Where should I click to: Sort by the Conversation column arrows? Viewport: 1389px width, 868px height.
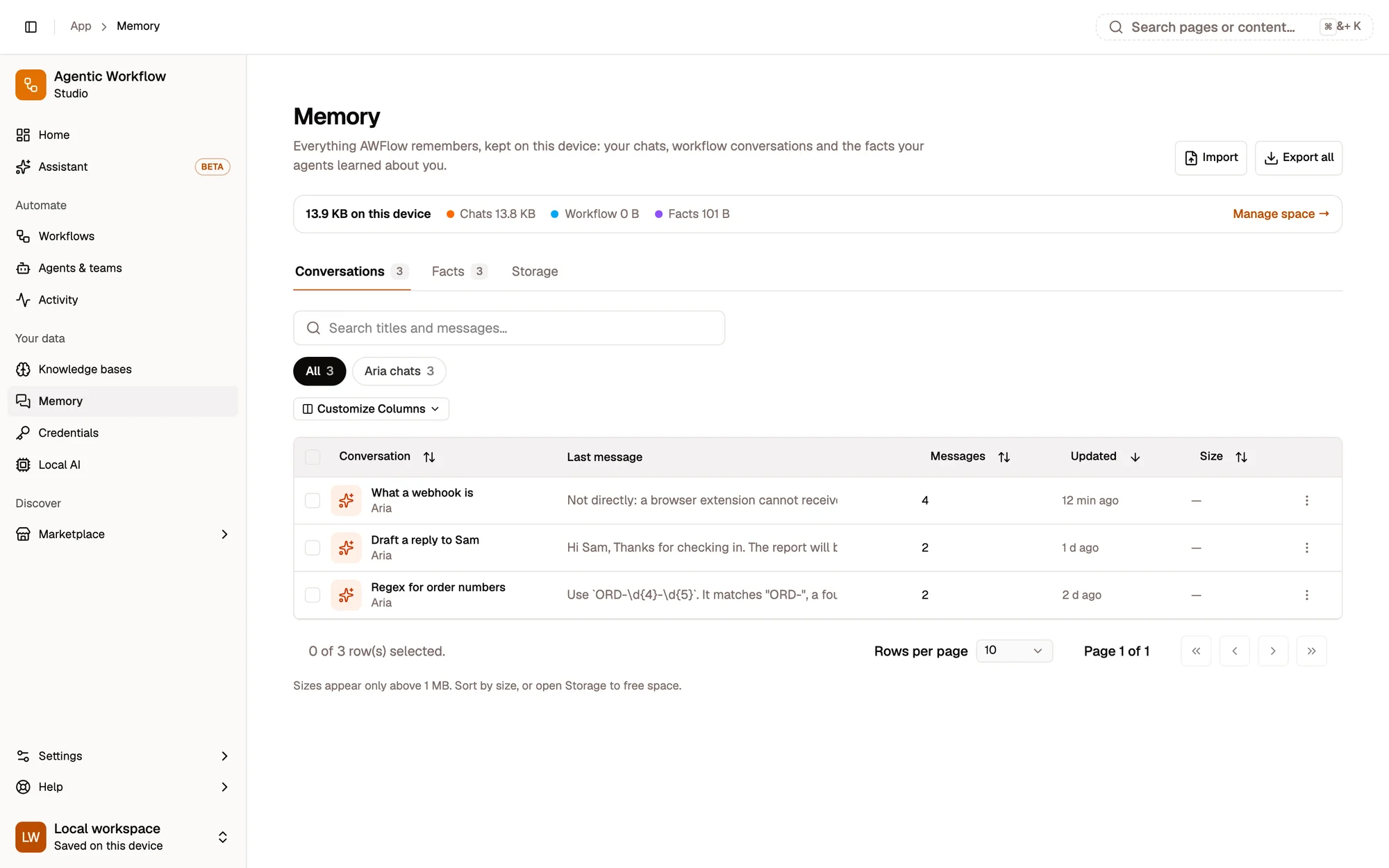pyautogui.click(x=429, y=457)
